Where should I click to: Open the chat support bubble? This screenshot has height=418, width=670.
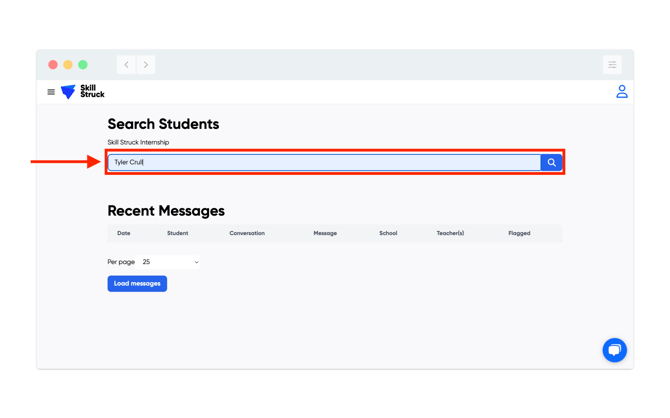click(x=614, y=350)
